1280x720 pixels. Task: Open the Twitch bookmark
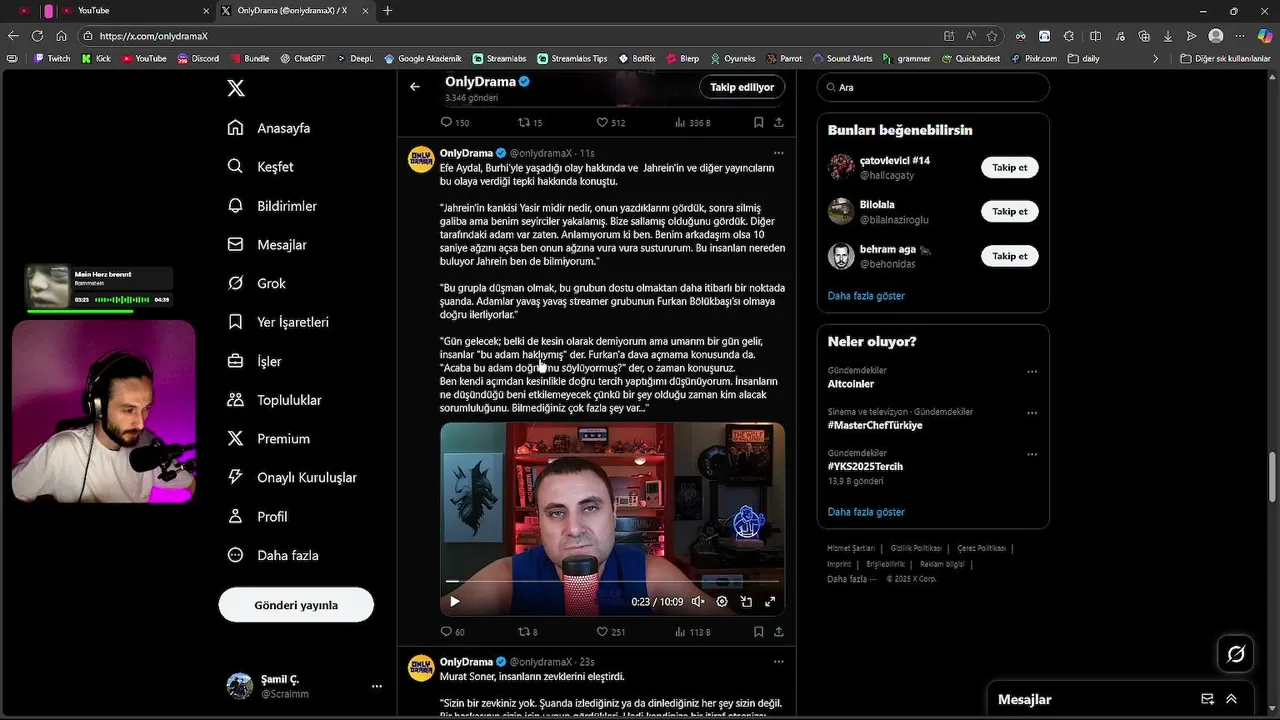click(52, 59)
